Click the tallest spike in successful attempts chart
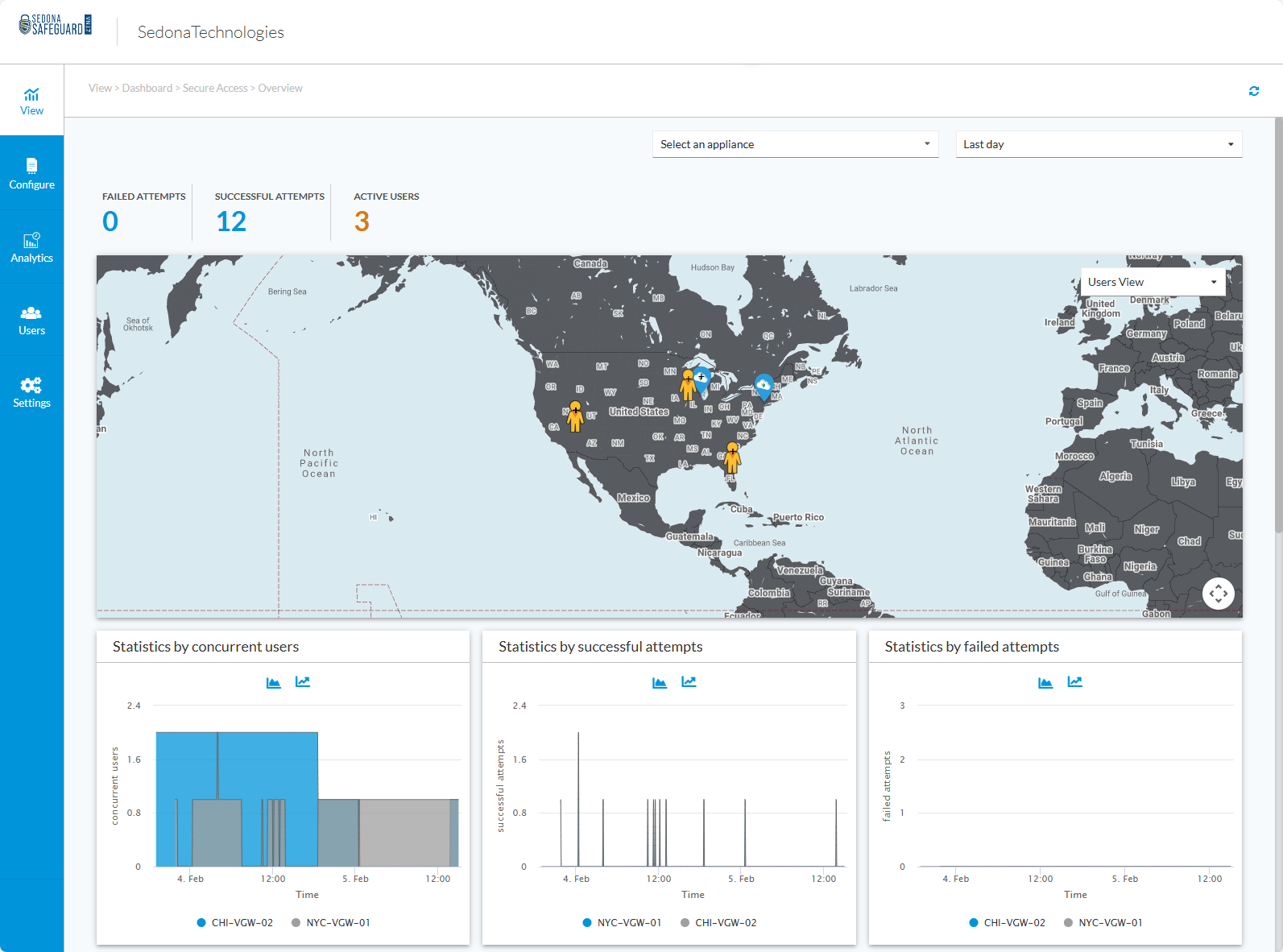 click(x=578, y=799)
